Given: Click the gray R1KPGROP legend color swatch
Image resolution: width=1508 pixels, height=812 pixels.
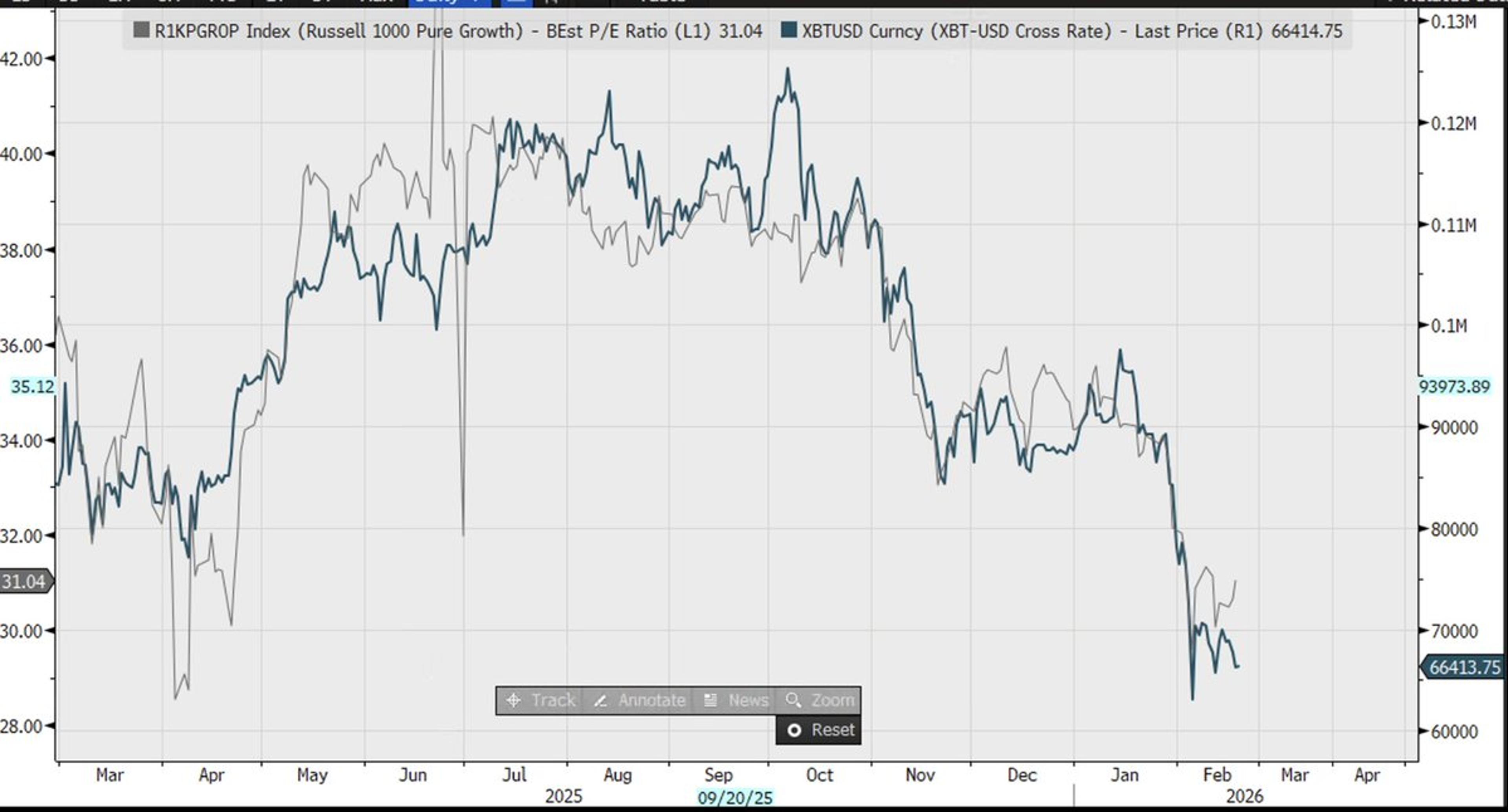Looking at the screenshot, I should click(x=141, y=30).
